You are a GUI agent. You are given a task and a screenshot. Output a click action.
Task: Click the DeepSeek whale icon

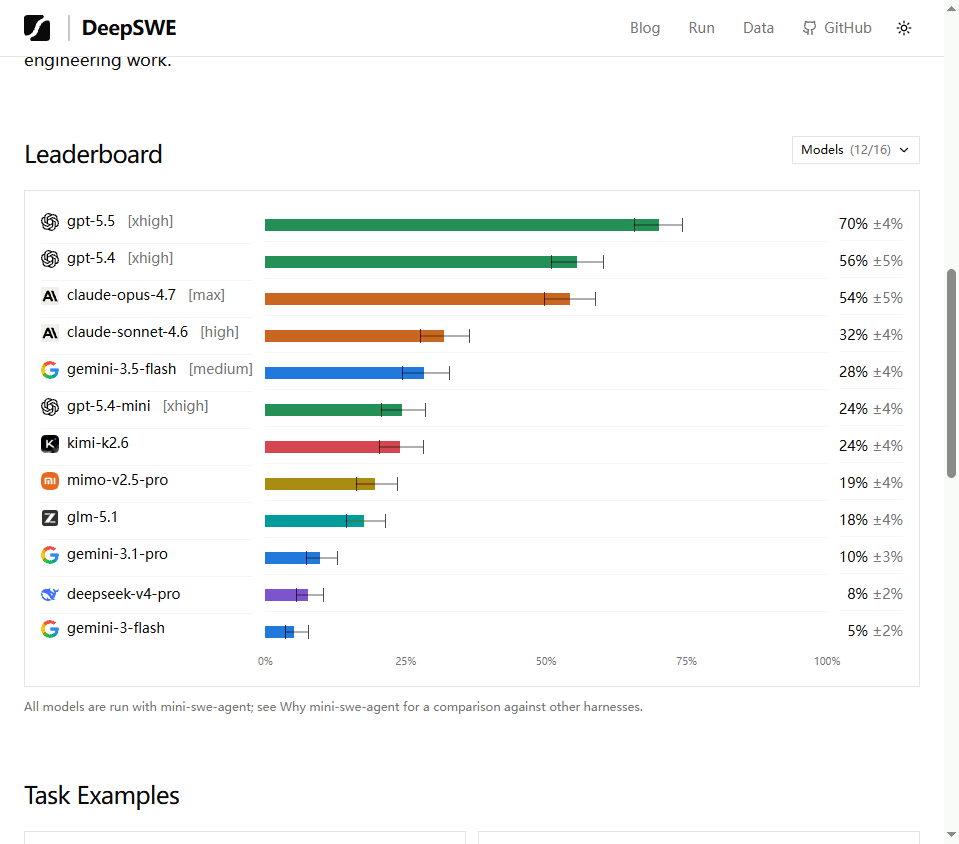50,594
